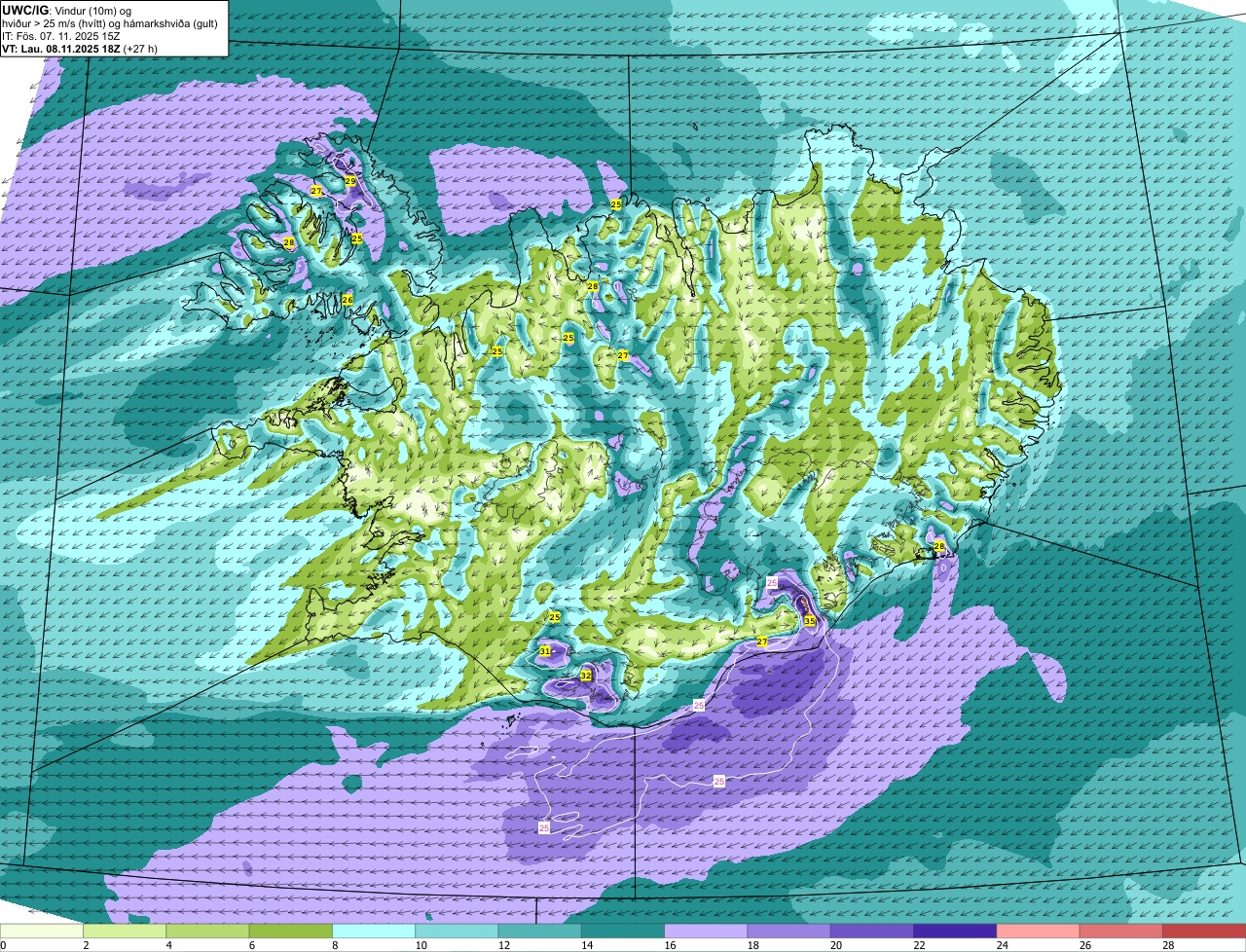Screen dimensions: 1246x952
Task: Pick the red above-28 m/s swatch
Action: coord(1204,932)
